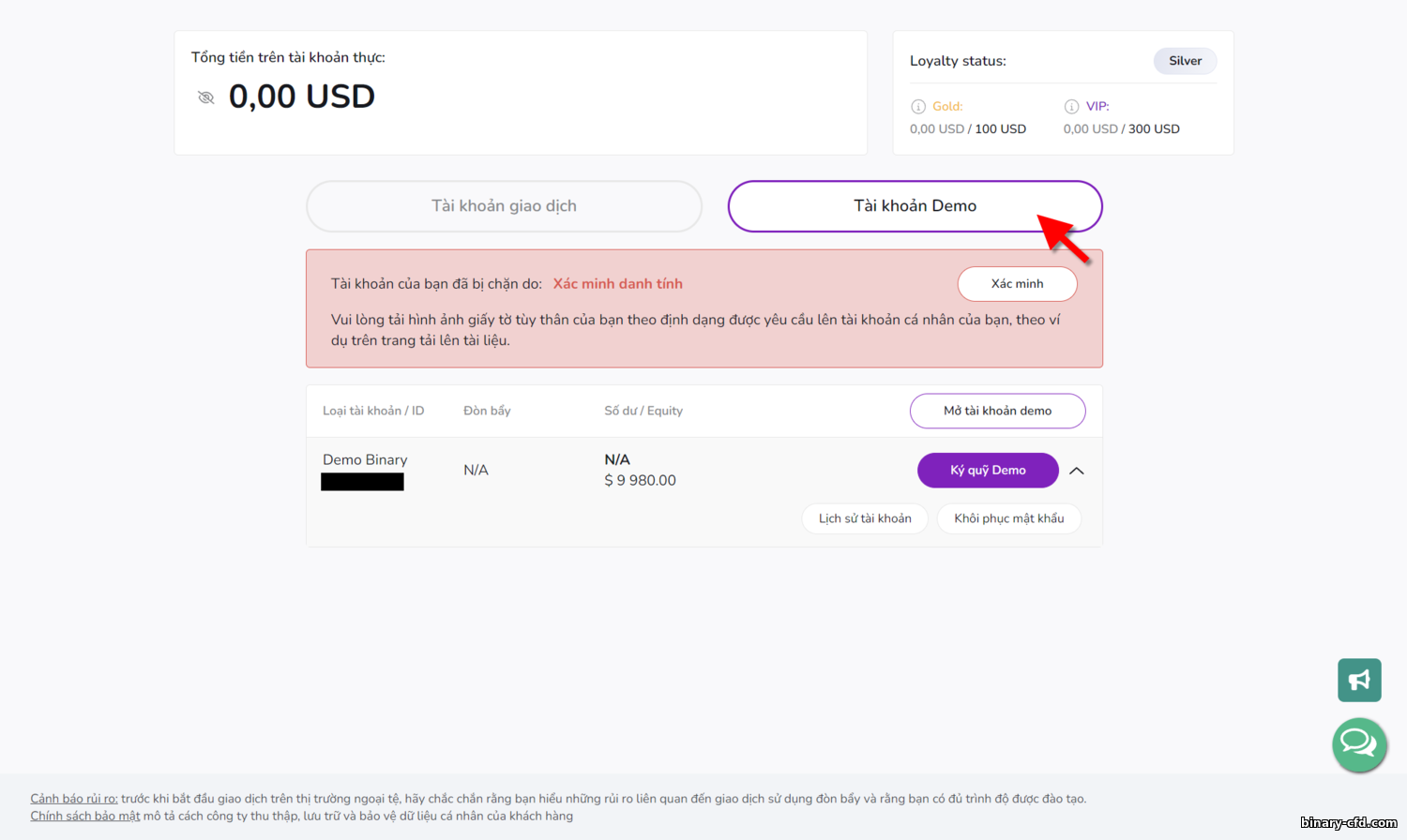Click the Xác minh button
The width and height of the screenshot is (1407, 840).
click(1017, 284)
